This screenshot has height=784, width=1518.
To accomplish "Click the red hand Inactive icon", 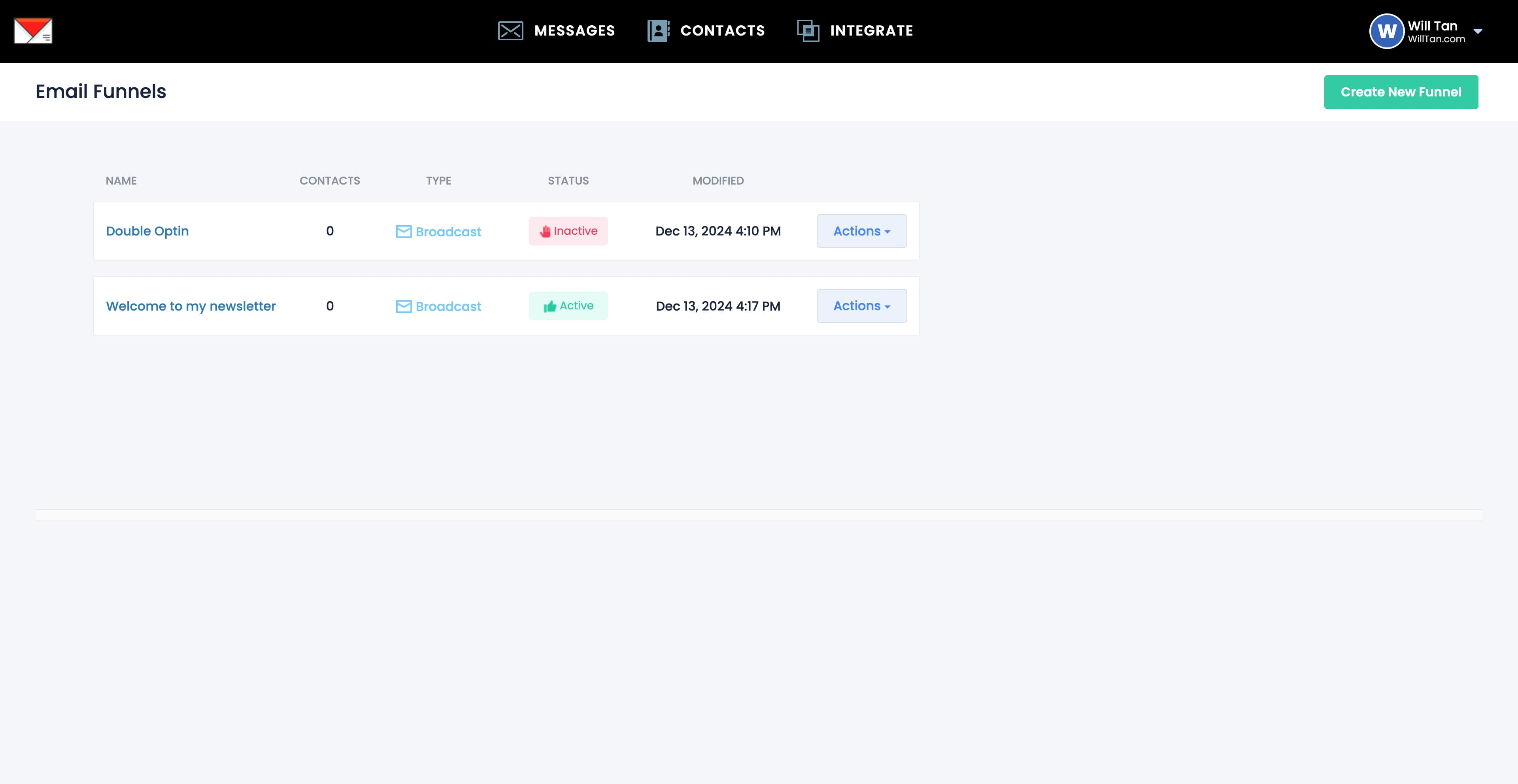I will pos(545,232).
